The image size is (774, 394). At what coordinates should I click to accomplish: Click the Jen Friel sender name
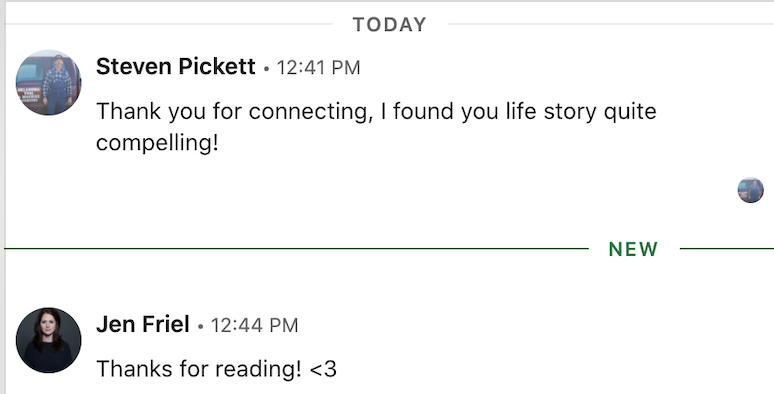143,325
